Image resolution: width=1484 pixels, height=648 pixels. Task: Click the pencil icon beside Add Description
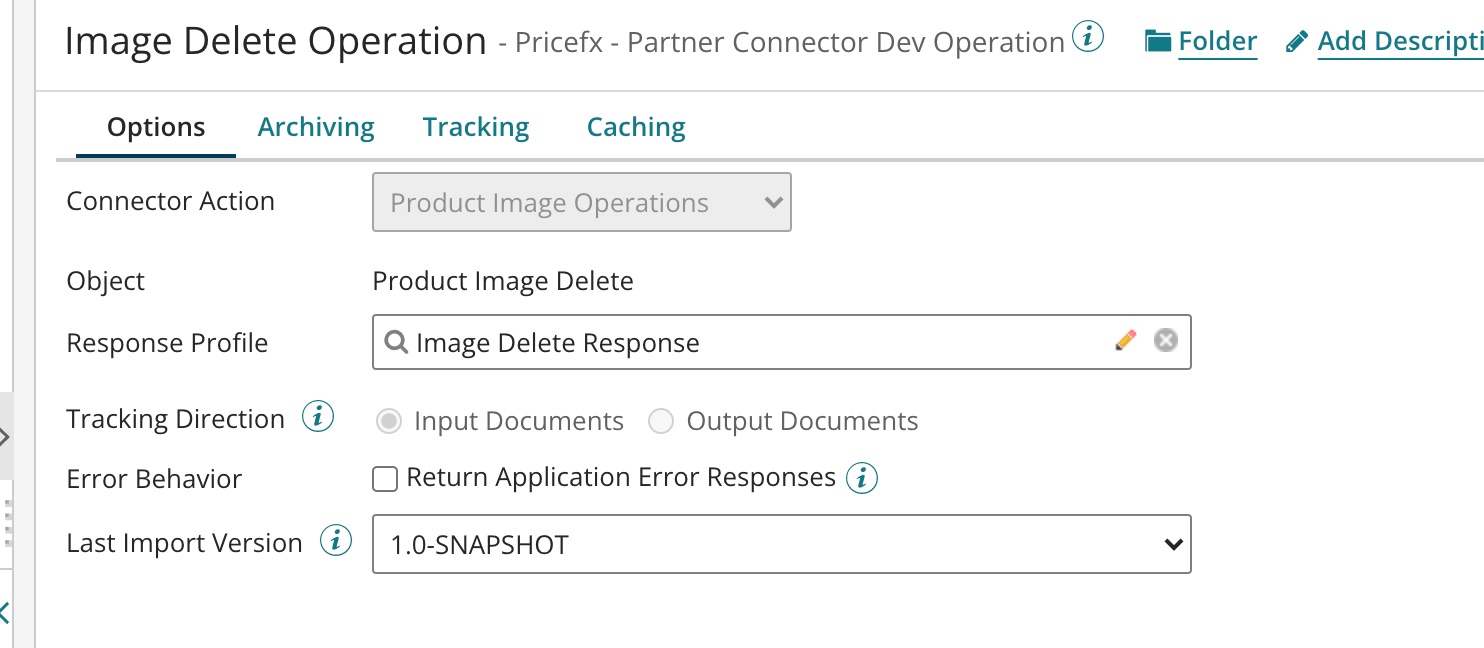pos(1296,42)
